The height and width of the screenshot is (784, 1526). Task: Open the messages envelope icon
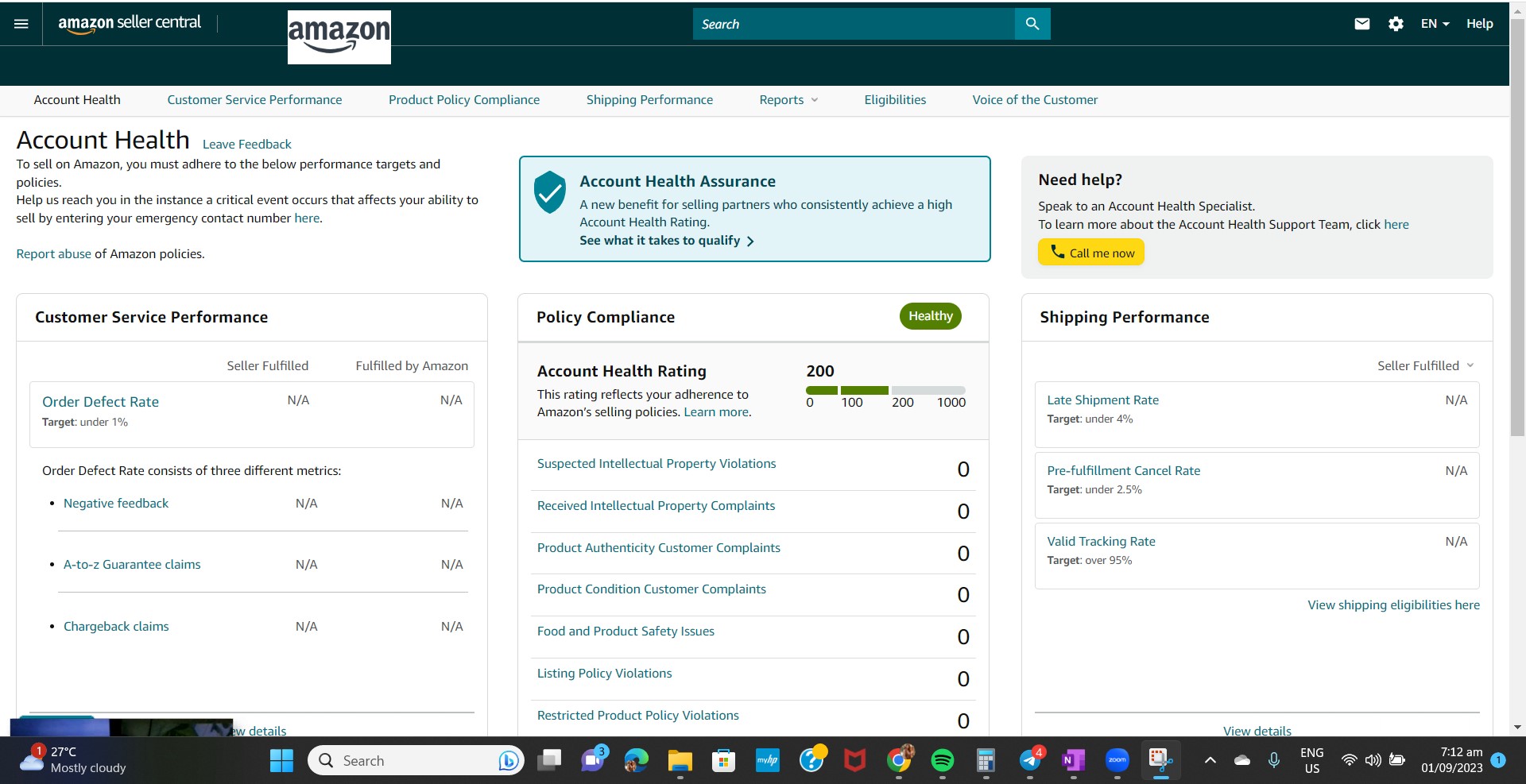pos(1362,24)
